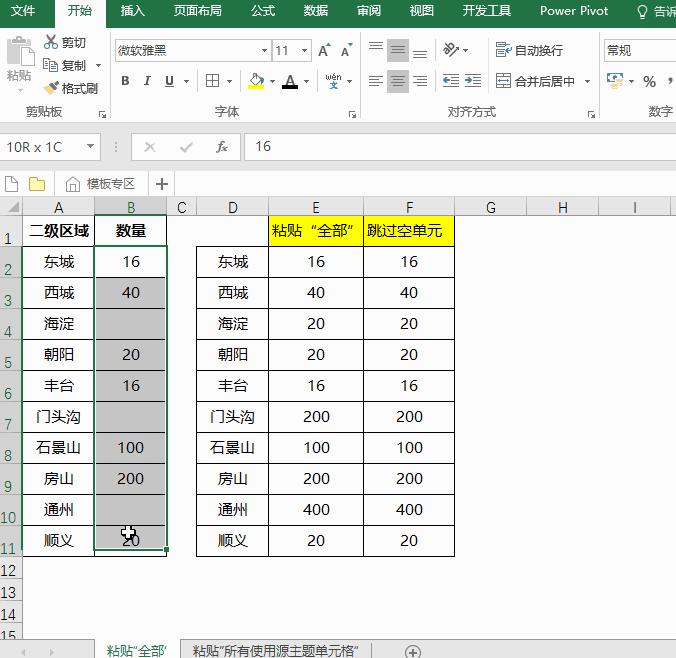The height and width of the screenshot is (658, 676).
Task: Open the font name combo box dropdown
Action: point(264,50)
